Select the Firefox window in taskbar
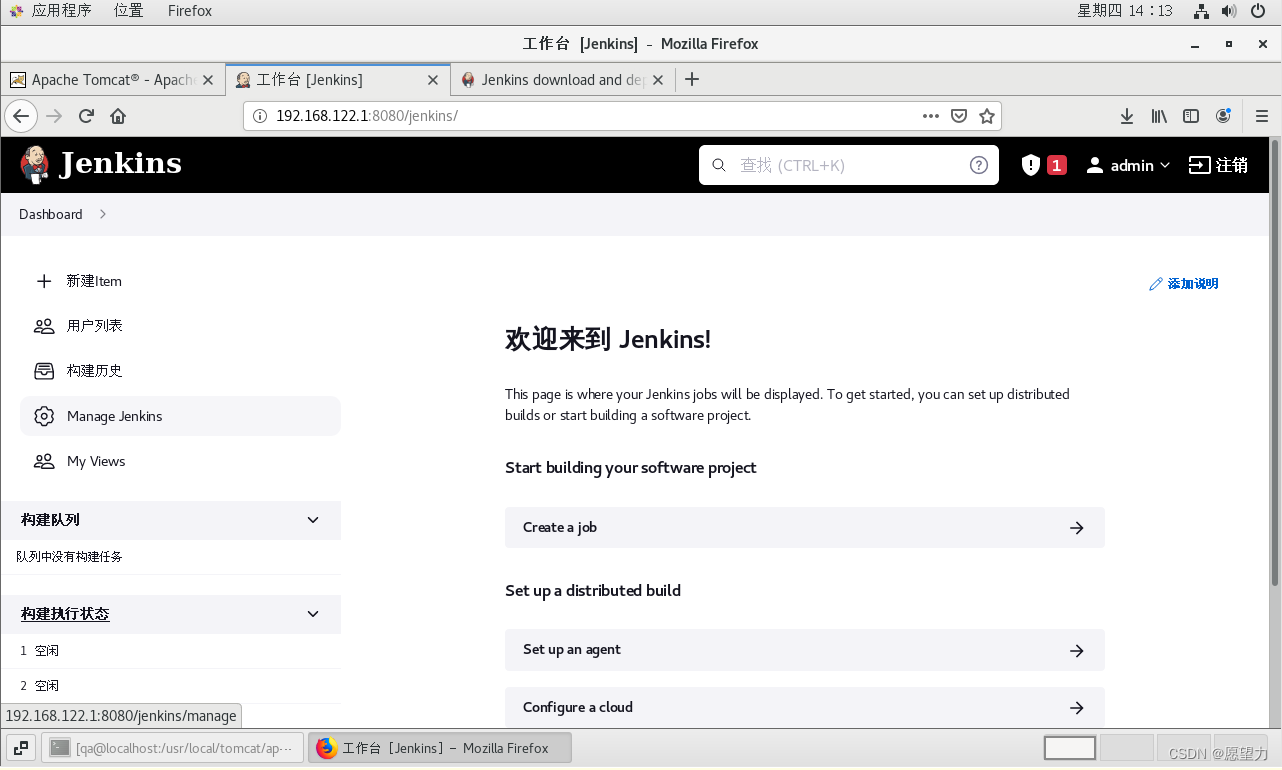Screen dimensions: 1282x770 point(440,748)
